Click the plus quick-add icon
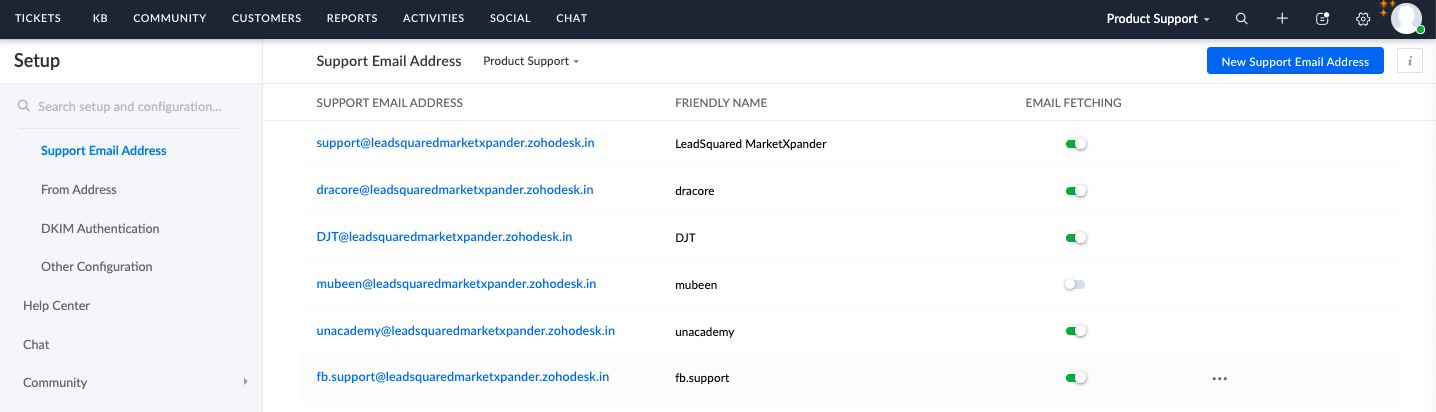Viewport: 1436px width, 412px height. (1282, 19)
